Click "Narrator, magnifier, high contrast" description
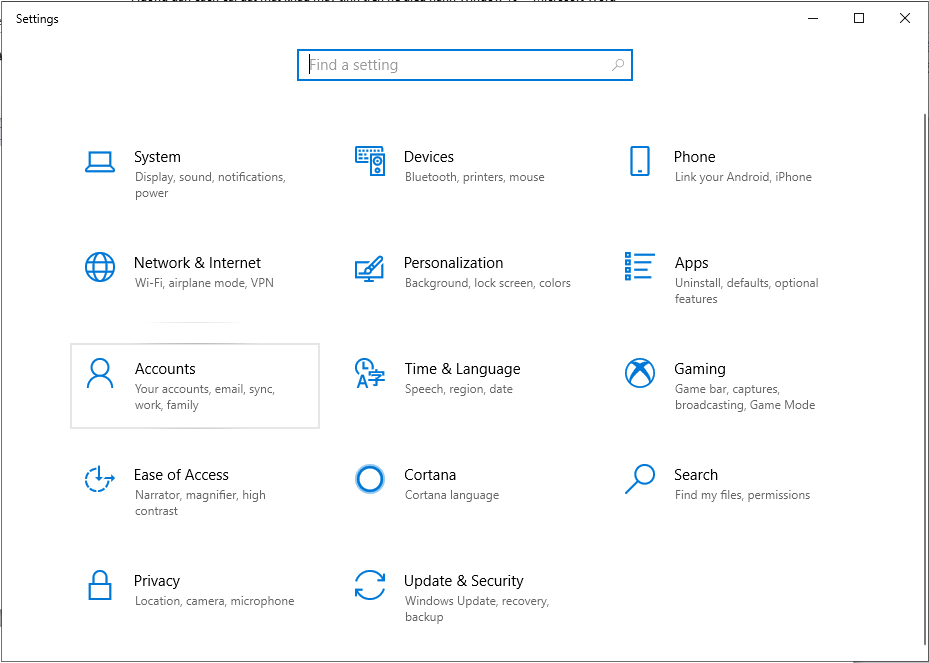This screenshot has height=663, width=929. point(200,503)
